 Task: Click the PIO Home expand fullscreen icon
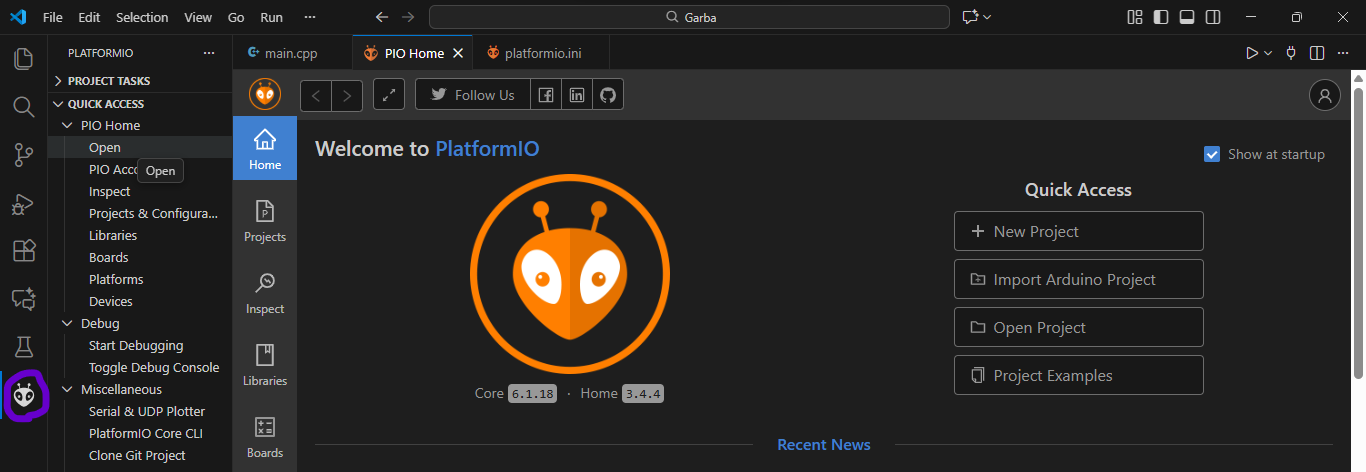coord(389,95)
